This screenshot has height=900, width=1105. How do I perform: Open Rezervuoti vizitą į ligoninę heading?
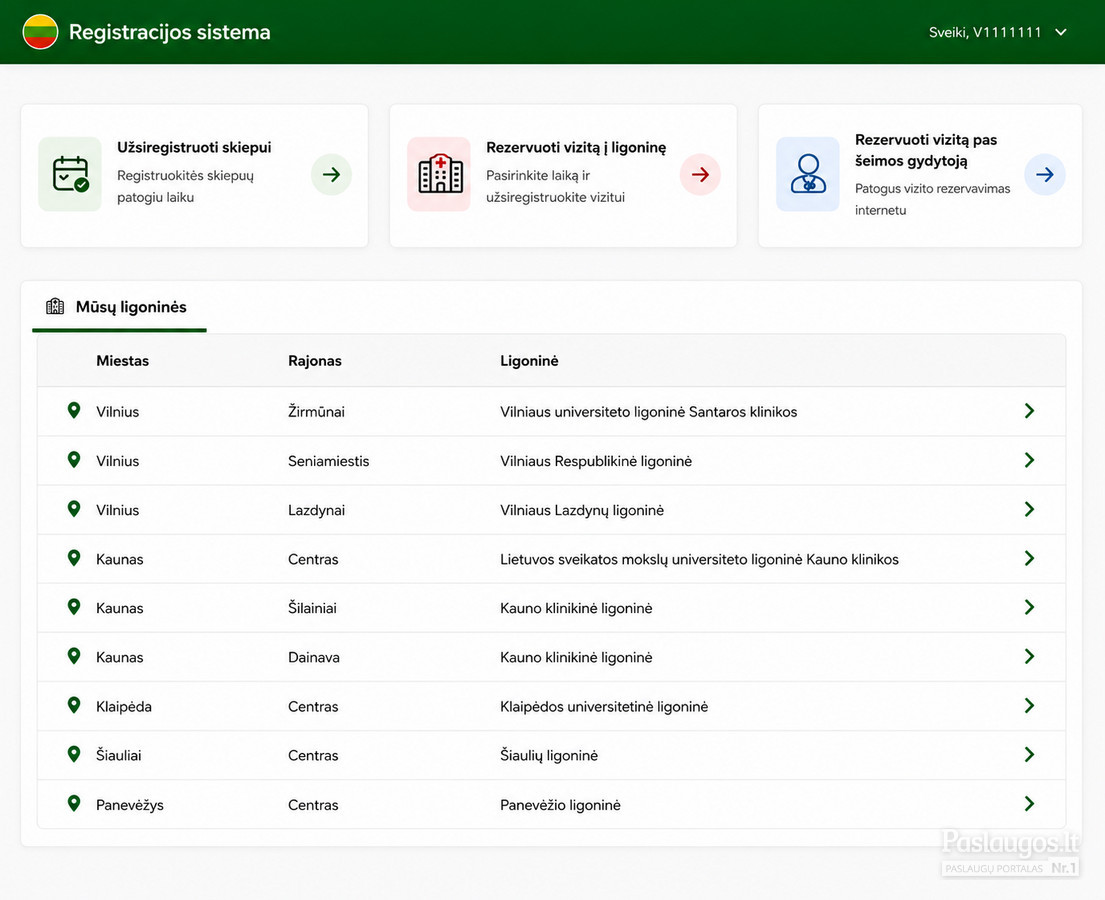click(x=576, y=147)
